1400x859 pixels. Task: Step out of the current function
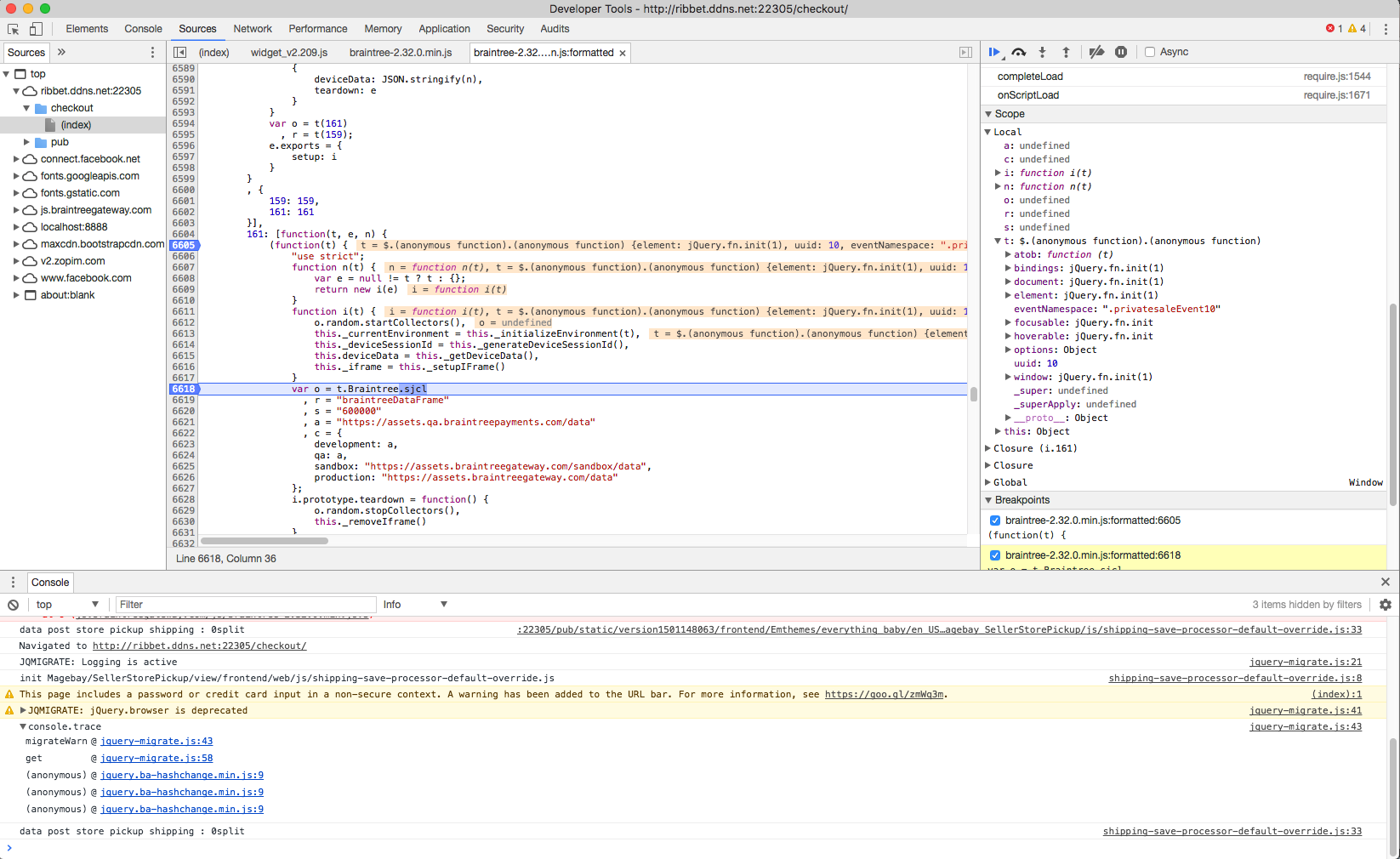(1067, 52)
